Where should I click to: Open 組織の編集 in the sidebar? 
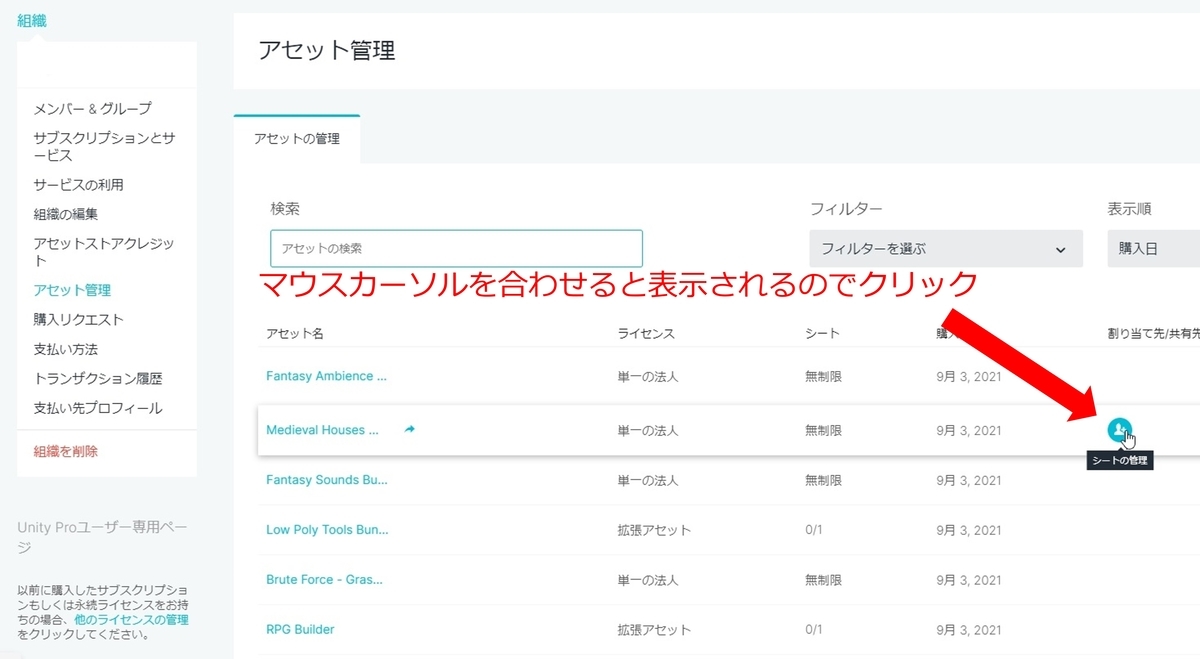click(65, 214)
